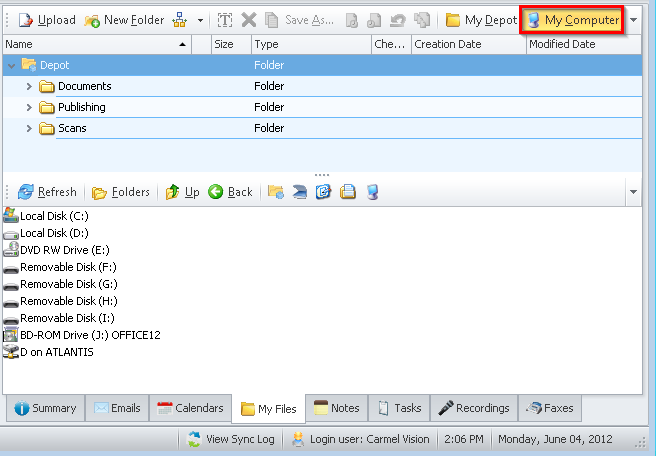Open the Recordings tab

pos(475,408)
